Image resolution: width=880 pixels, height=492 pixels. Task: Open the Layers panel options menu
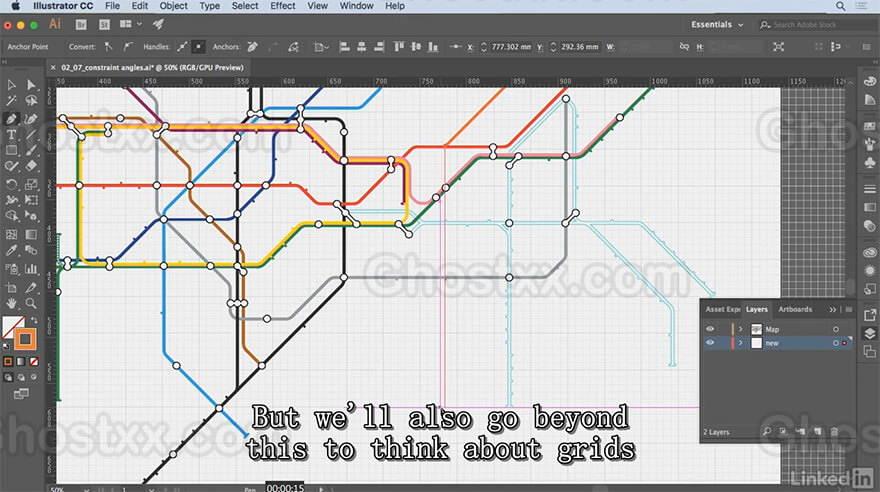click(x=849, y=310)
